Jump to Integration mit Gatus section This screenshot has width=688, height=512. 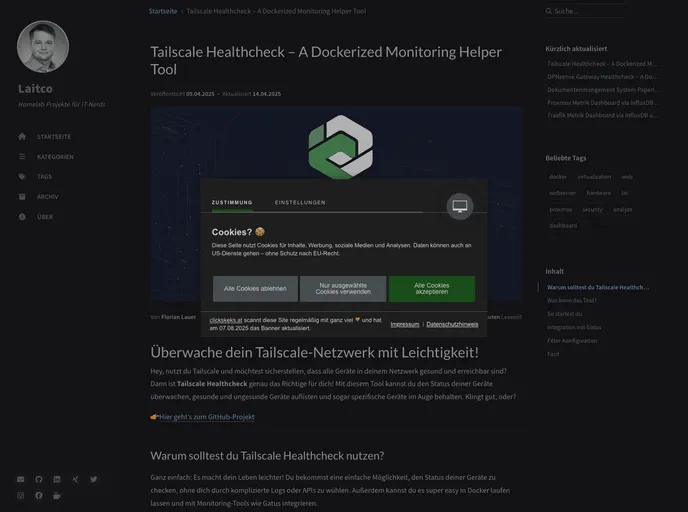[574, 327]
